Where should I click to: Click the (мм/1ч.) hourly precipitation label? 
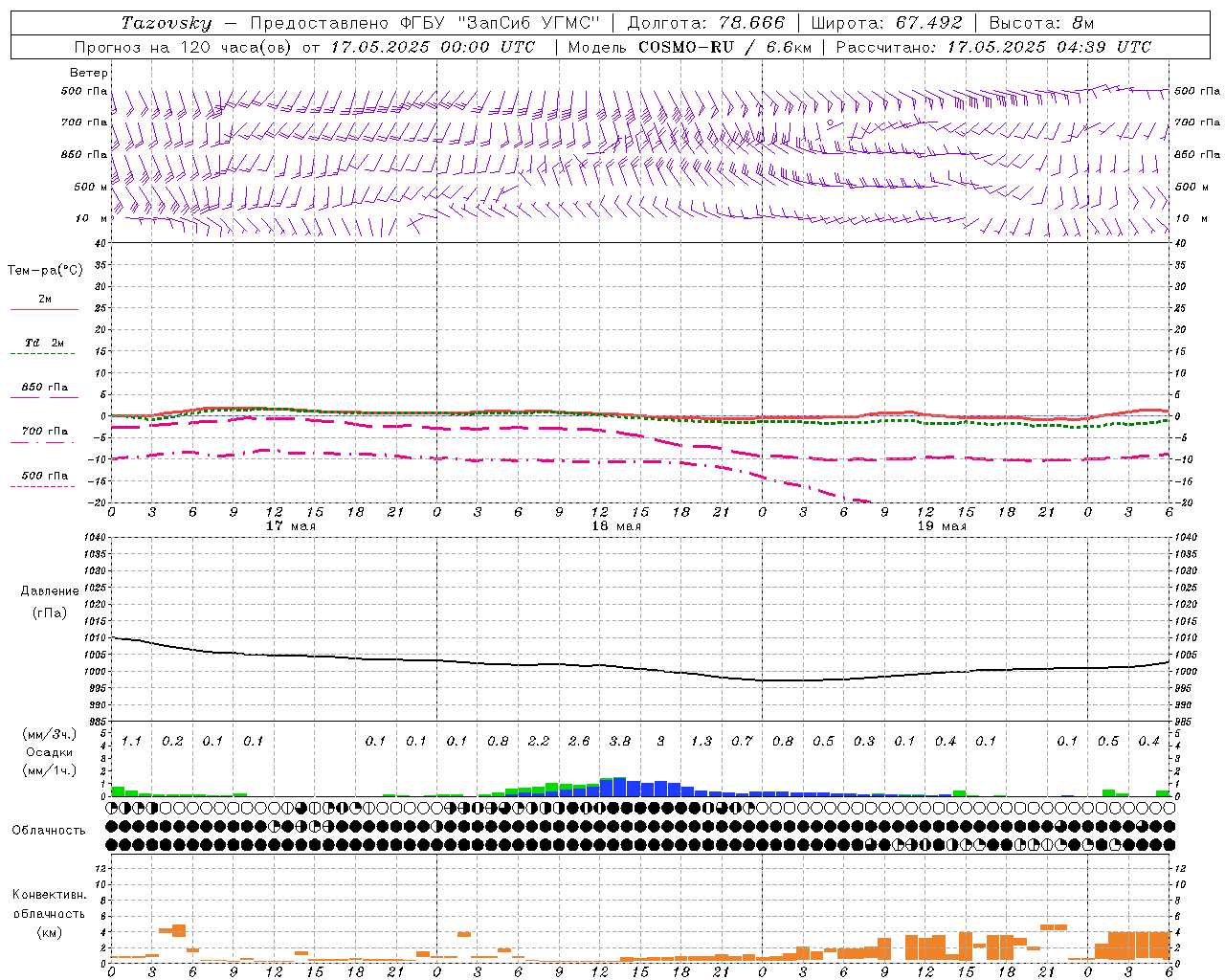[x=50, y=770]
